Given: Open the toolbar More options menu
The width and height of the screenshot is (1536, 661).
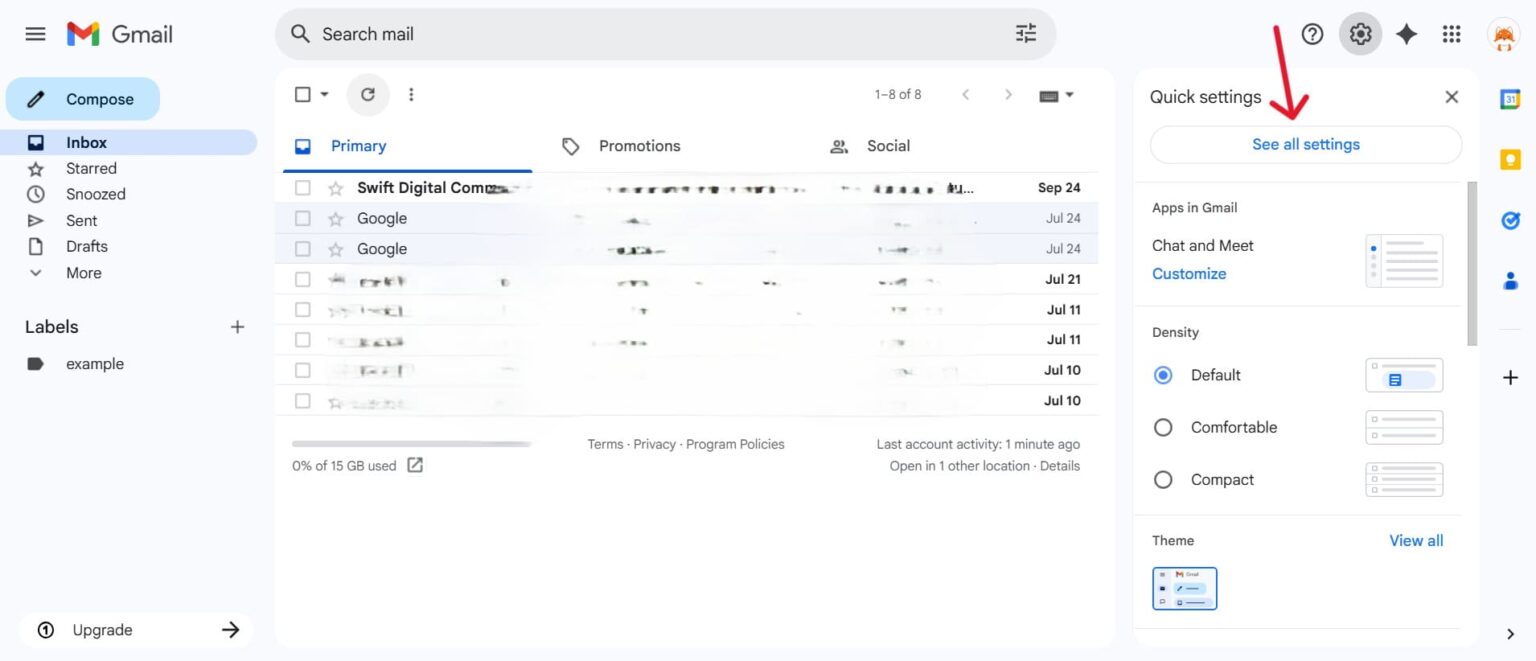Looking at the screenshot, I should coord(411,94).
